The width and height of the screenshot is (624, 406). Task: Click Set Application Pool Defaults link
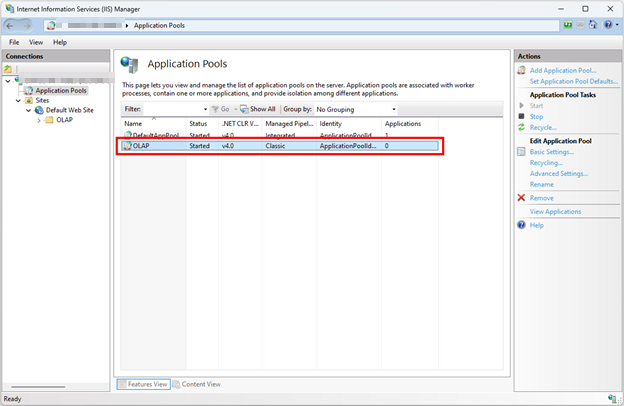(x=573, y=81)
